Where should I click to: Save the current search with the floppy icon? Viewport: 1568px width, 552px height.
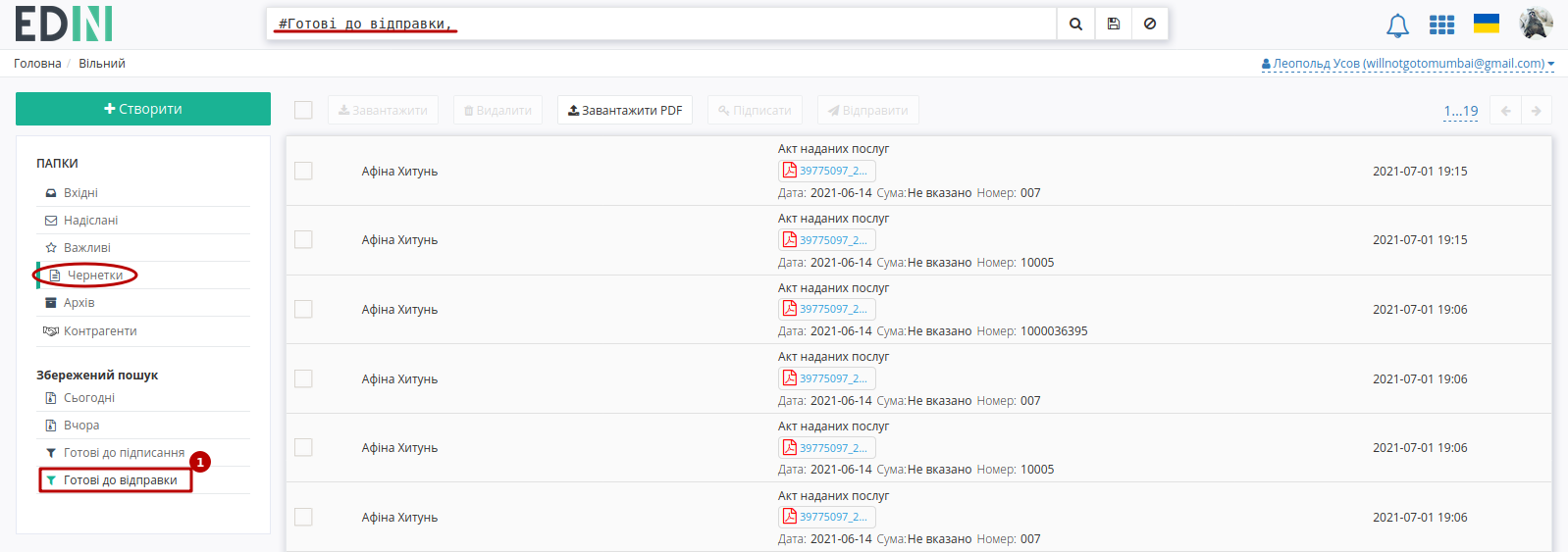click(1113, 24)
